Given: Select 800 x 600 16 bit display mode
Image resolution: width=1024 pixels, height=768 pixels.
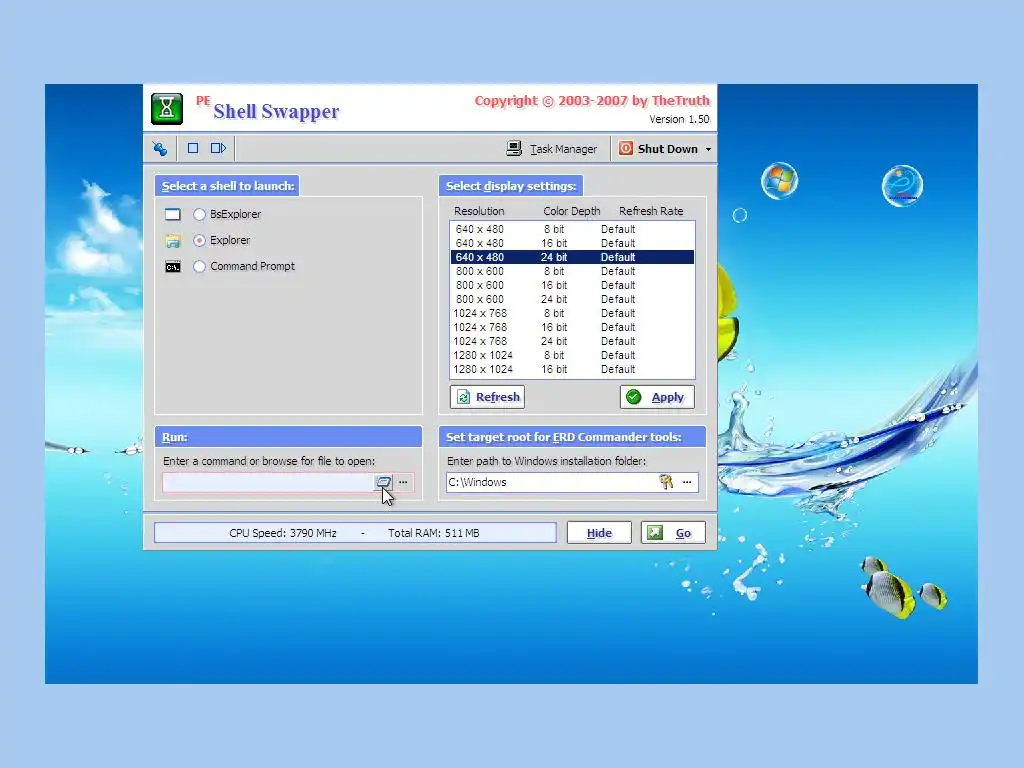Looking at the screenshot, I should pyautogui.click(x=572, y=285).
